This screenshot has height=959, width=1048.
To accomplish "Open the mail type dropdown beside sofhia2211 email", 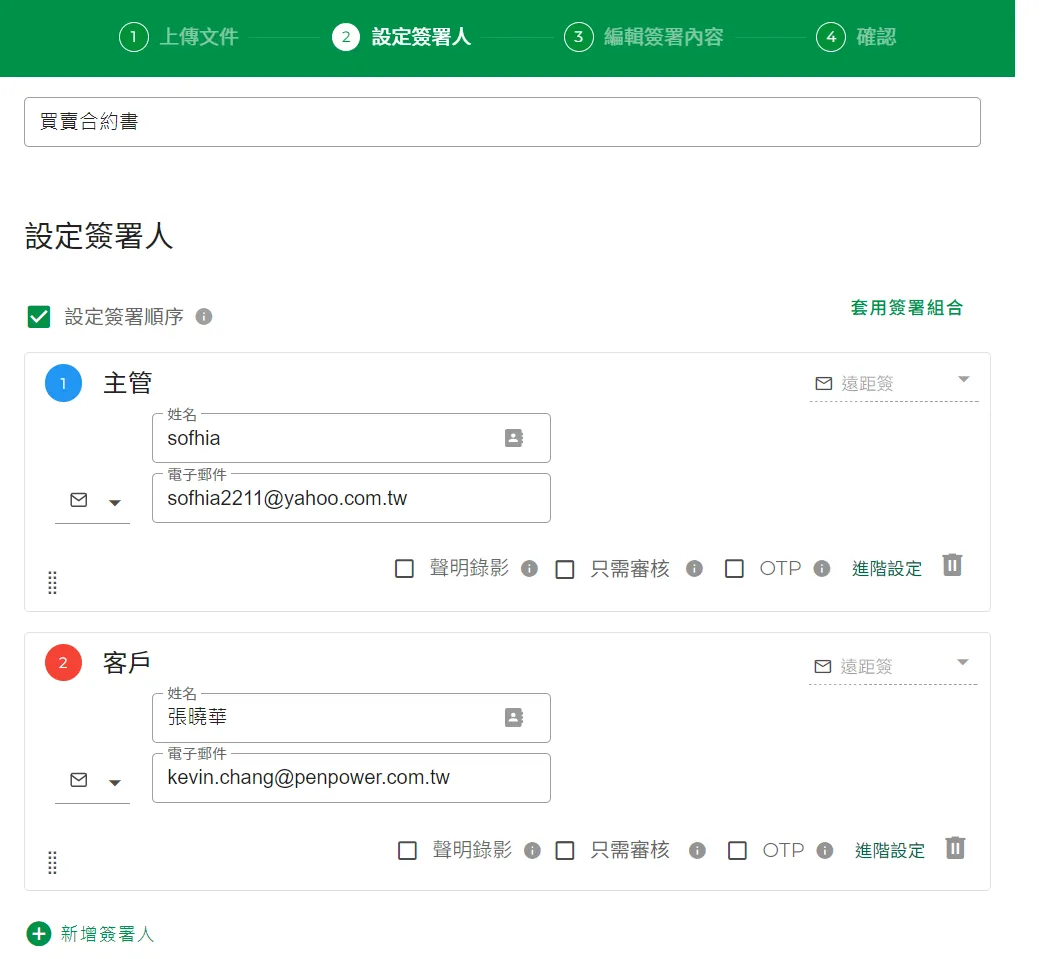I will tap(92, 501).
